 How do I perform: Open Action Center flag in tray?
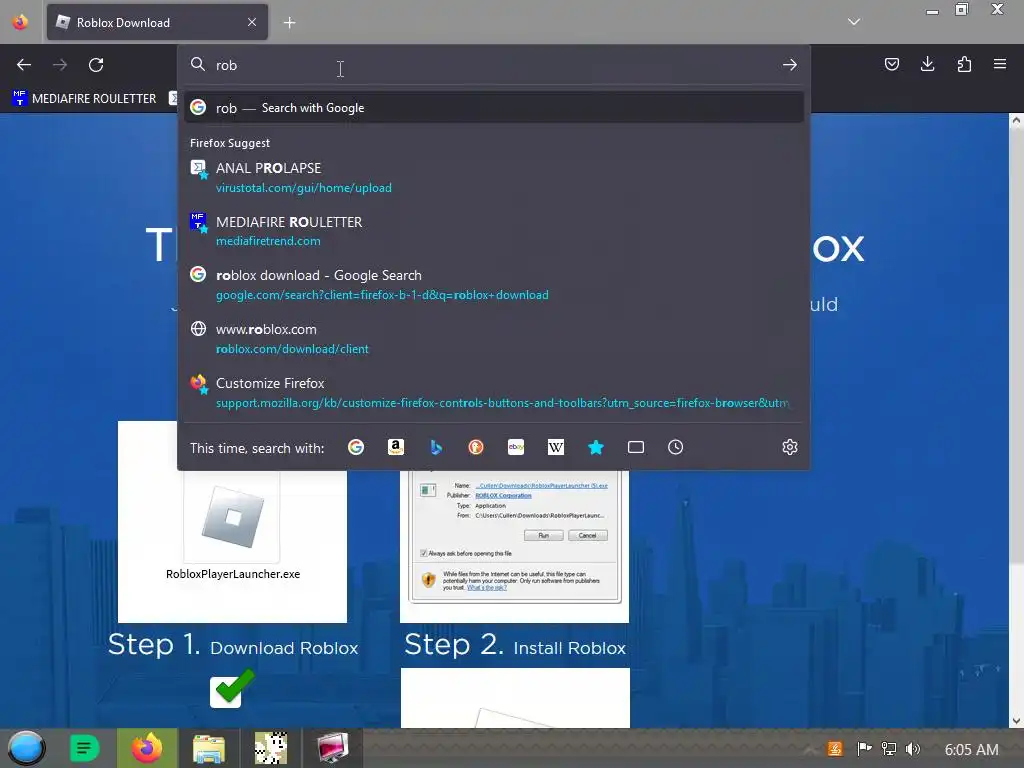864,749
